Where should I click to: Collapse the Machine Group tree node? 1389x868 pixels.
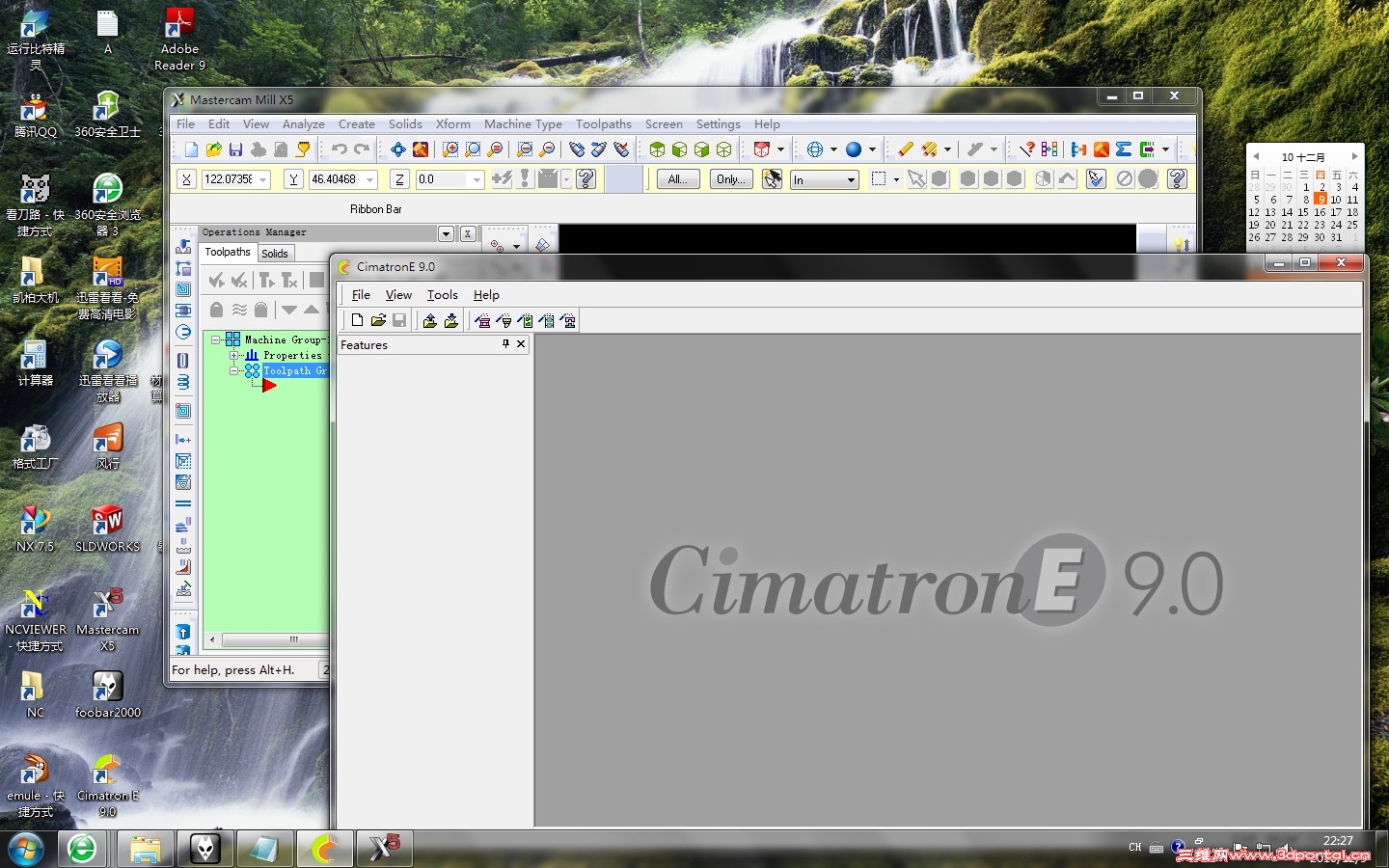tap(216, 339)
